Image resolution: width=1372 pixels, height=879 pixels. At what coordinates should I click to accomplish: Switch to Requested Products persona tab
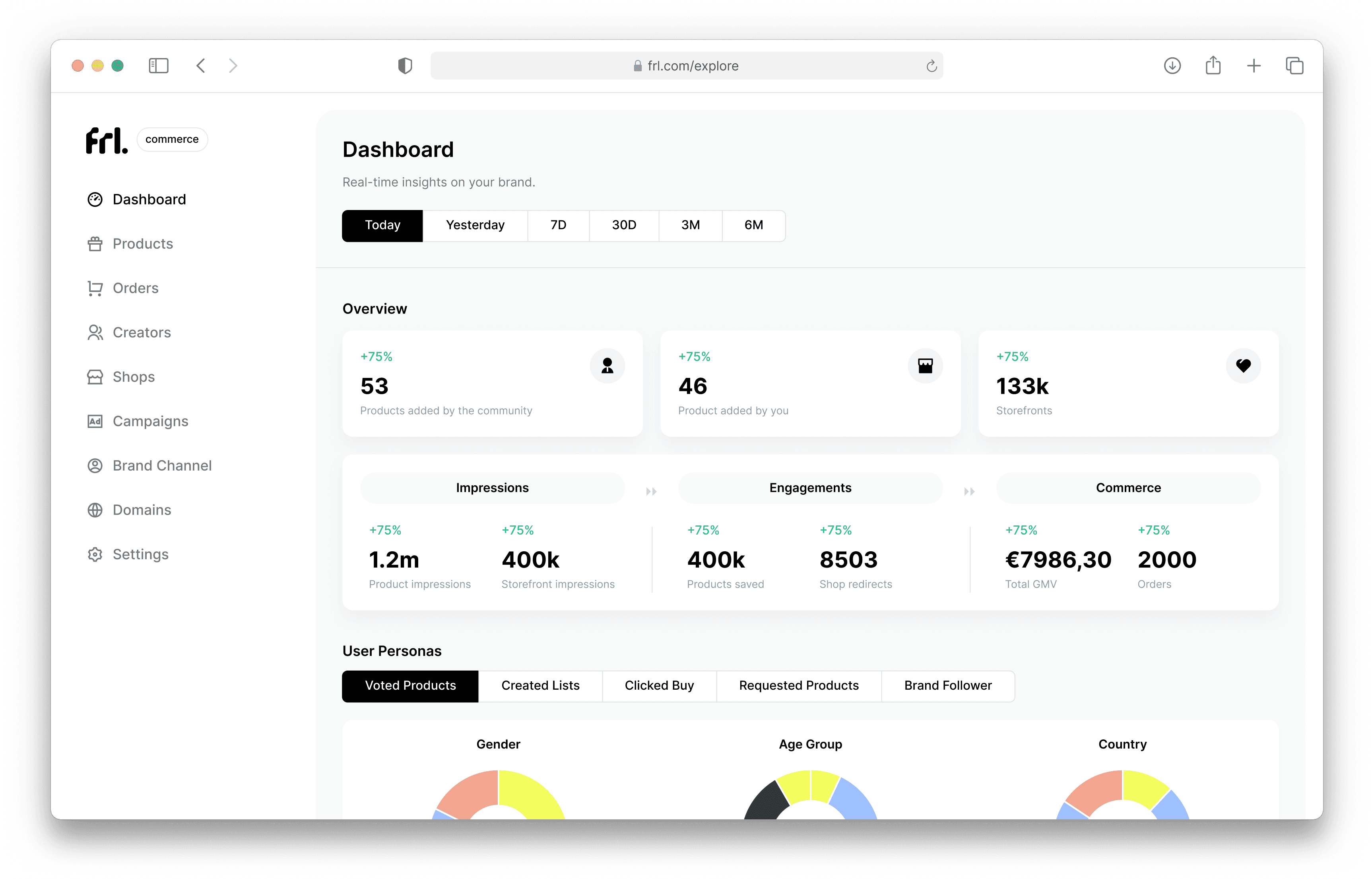799,686
